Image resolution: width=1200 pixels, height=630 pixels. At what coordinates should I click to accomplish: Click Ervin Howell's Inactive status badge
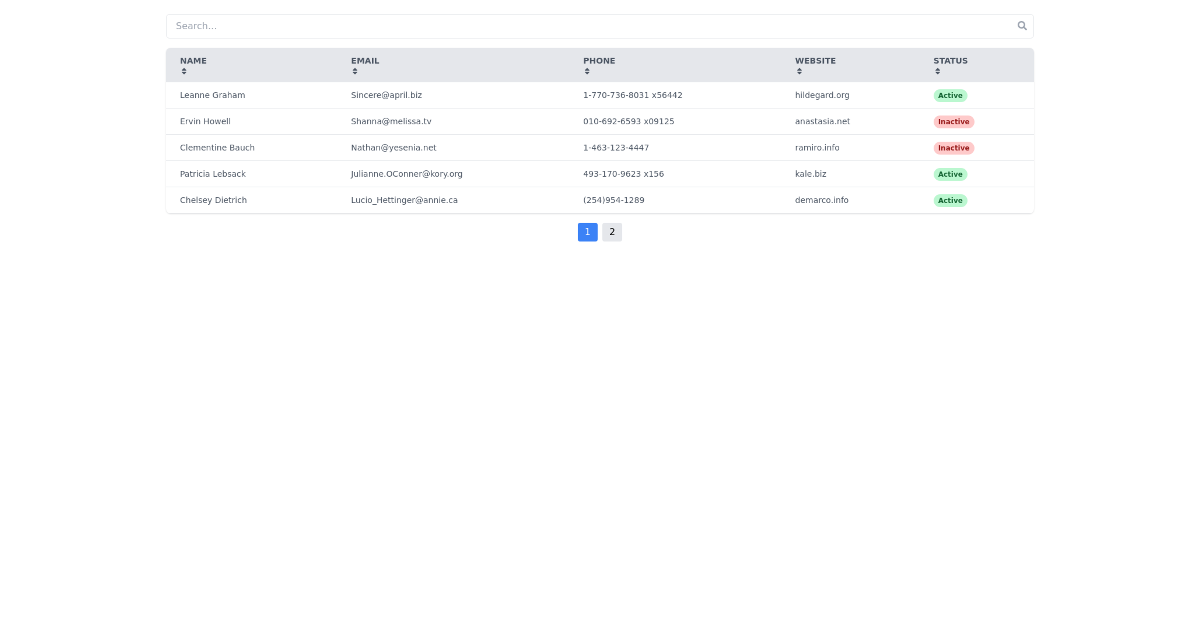953,122
